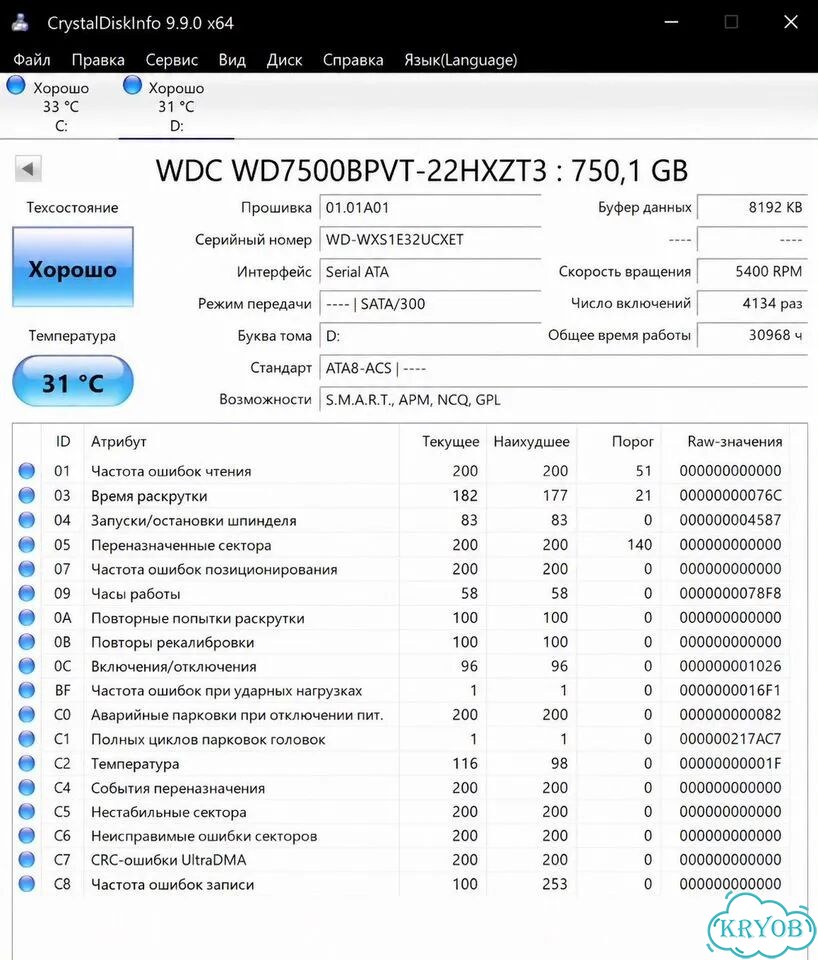Select the Частота ошибок позиционирования text

pyautogui.click(x=214, y=569)
